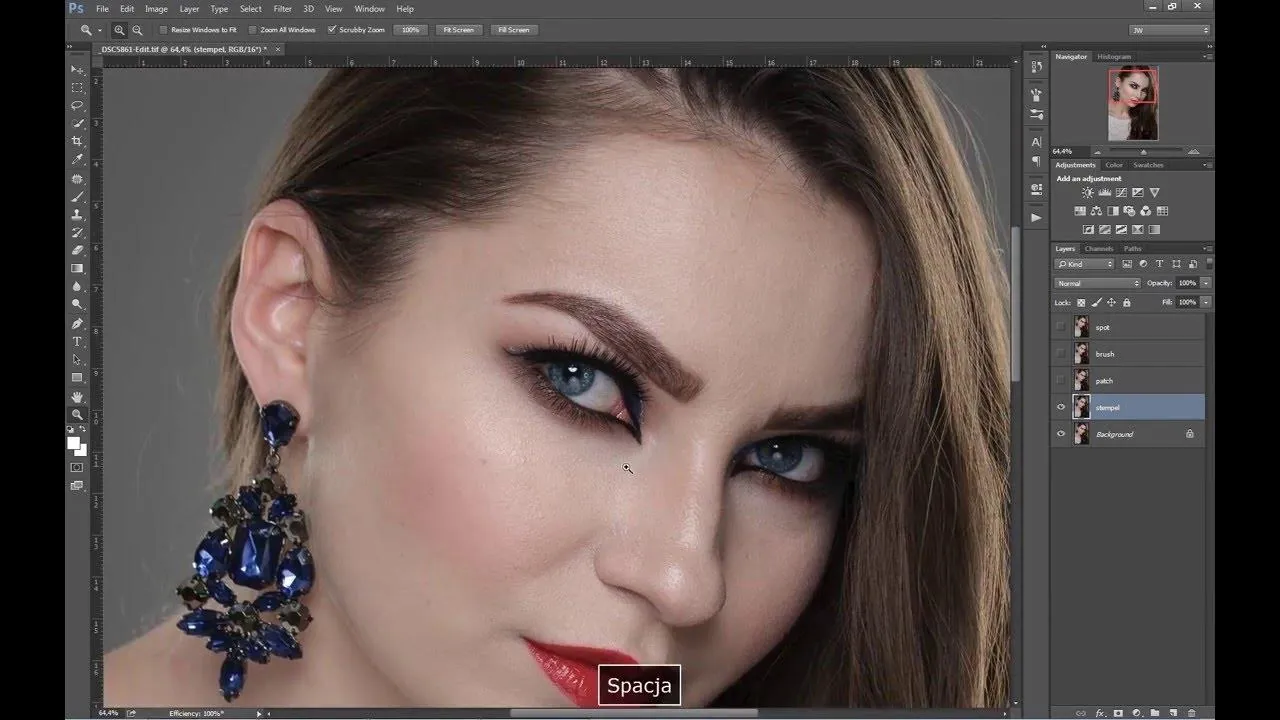Click the stempel layer thumbnail
1280x720 pixels.
click(x=1081, y=406)
